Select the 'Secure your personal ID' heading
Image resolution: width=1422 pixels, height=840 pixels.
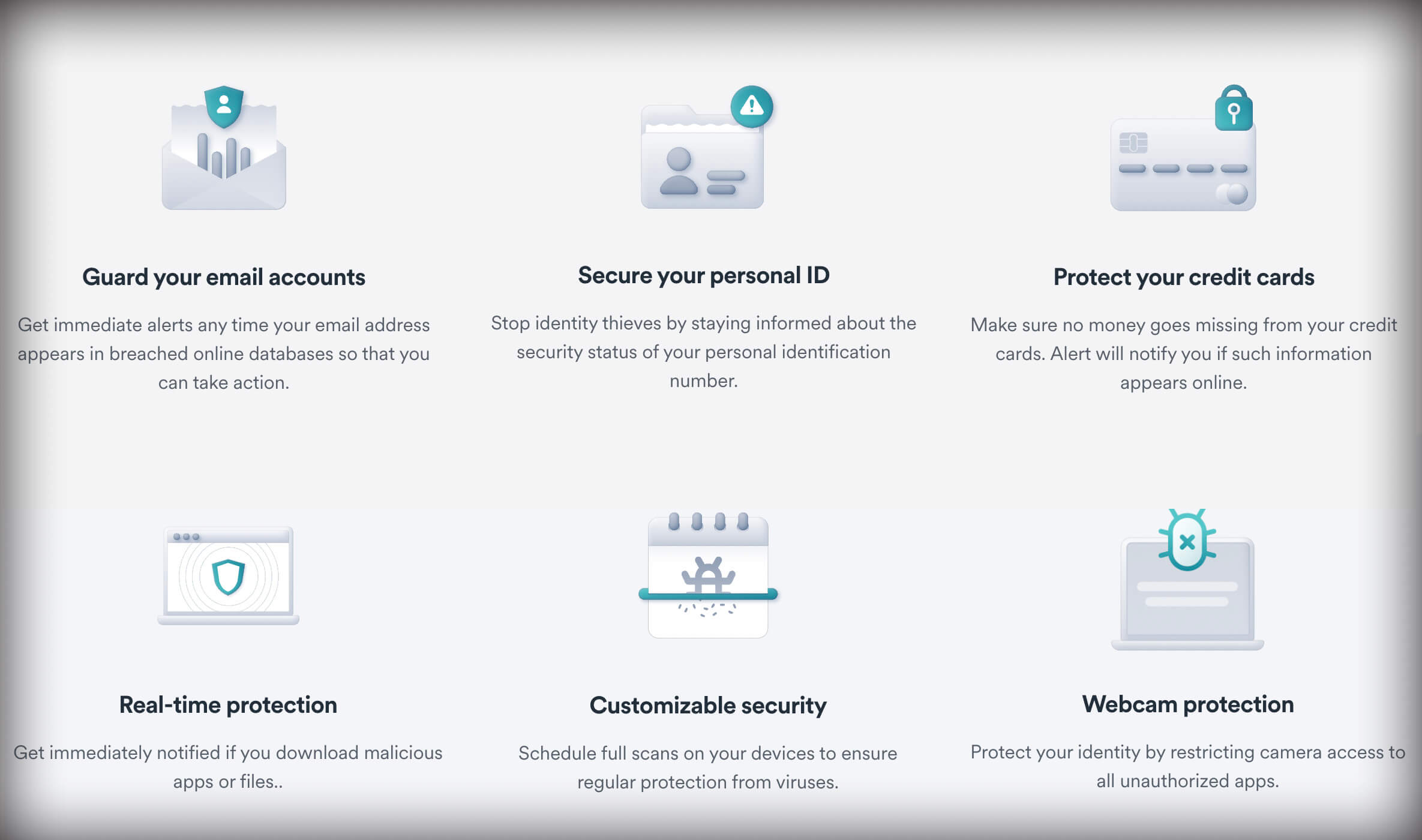[x=704, y=275]
